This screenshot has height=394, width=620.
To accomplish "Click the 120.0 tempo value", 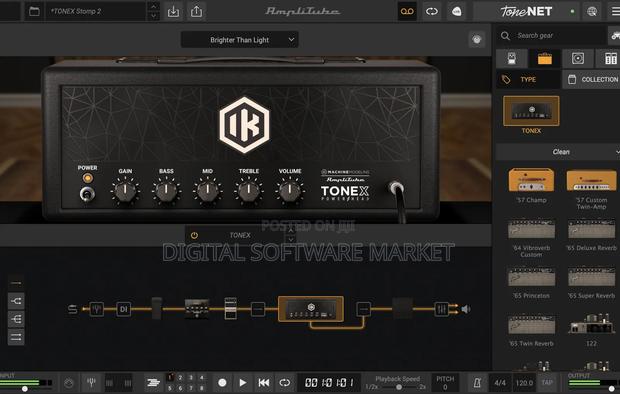I will tap(524, 383).
